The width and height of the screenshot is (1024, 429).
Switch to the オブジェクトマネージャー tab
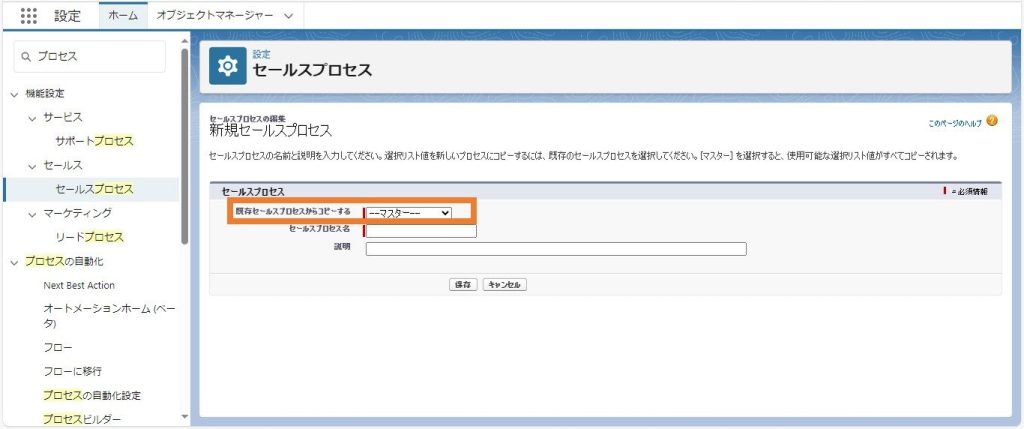point(215,16)
